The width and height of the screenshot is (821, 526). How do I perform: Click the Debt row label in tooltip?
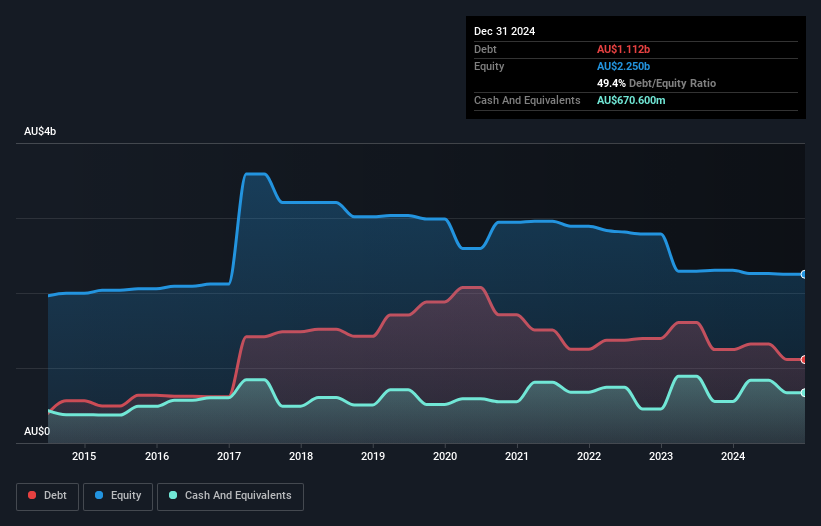coord(485,49)
